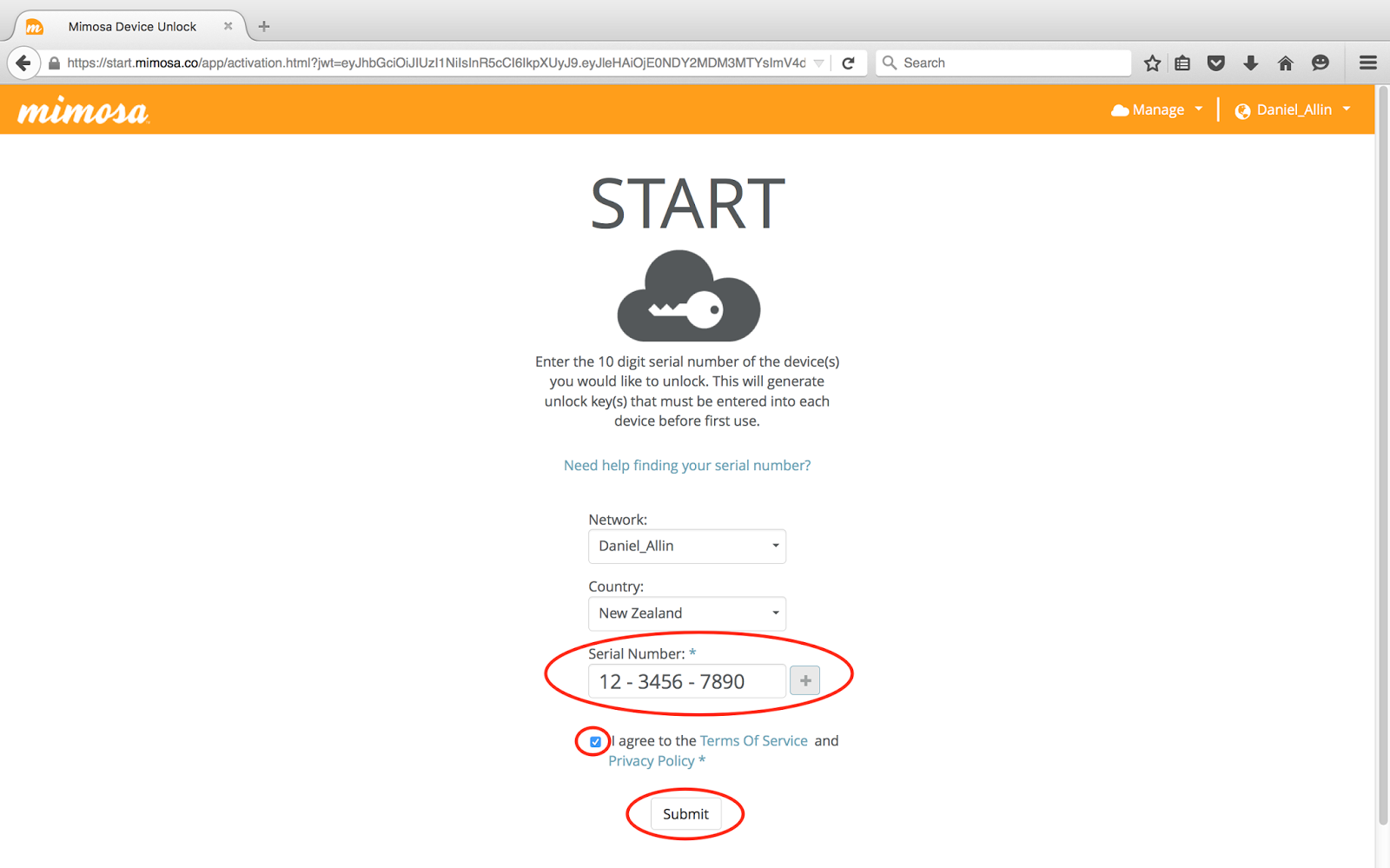The width and height of the screenshot is (1390, 868).
Task: Close the Mimosa Device Unlock tab
Action: (x=228, y=26)
